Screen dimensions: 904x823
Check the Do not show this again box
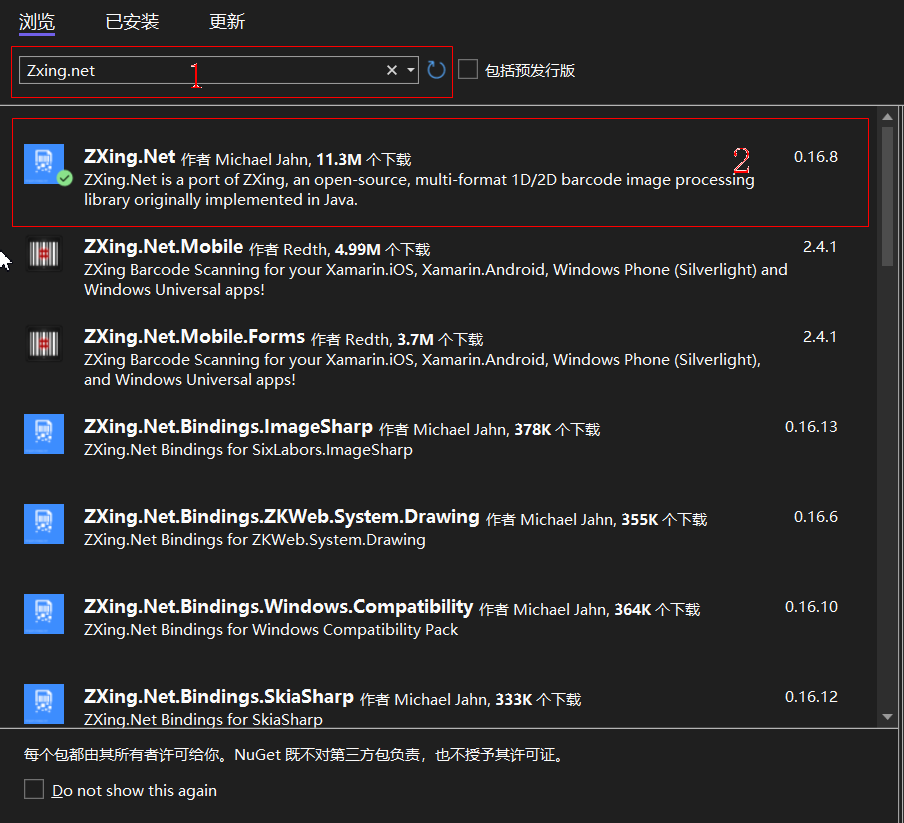(34, 789)
